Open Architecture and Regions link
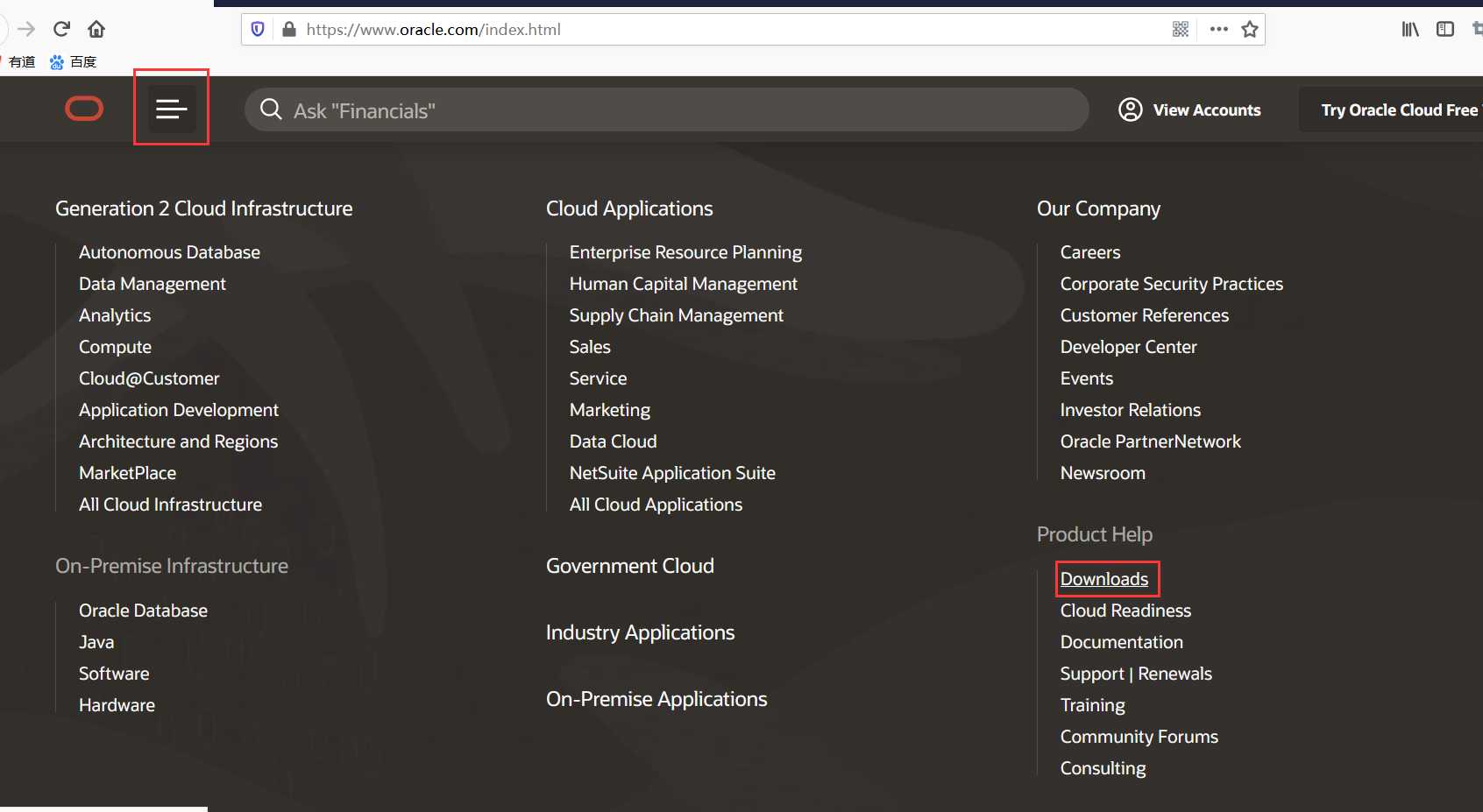This screenshot has width=1483, height=812. [x=178, y=441]
